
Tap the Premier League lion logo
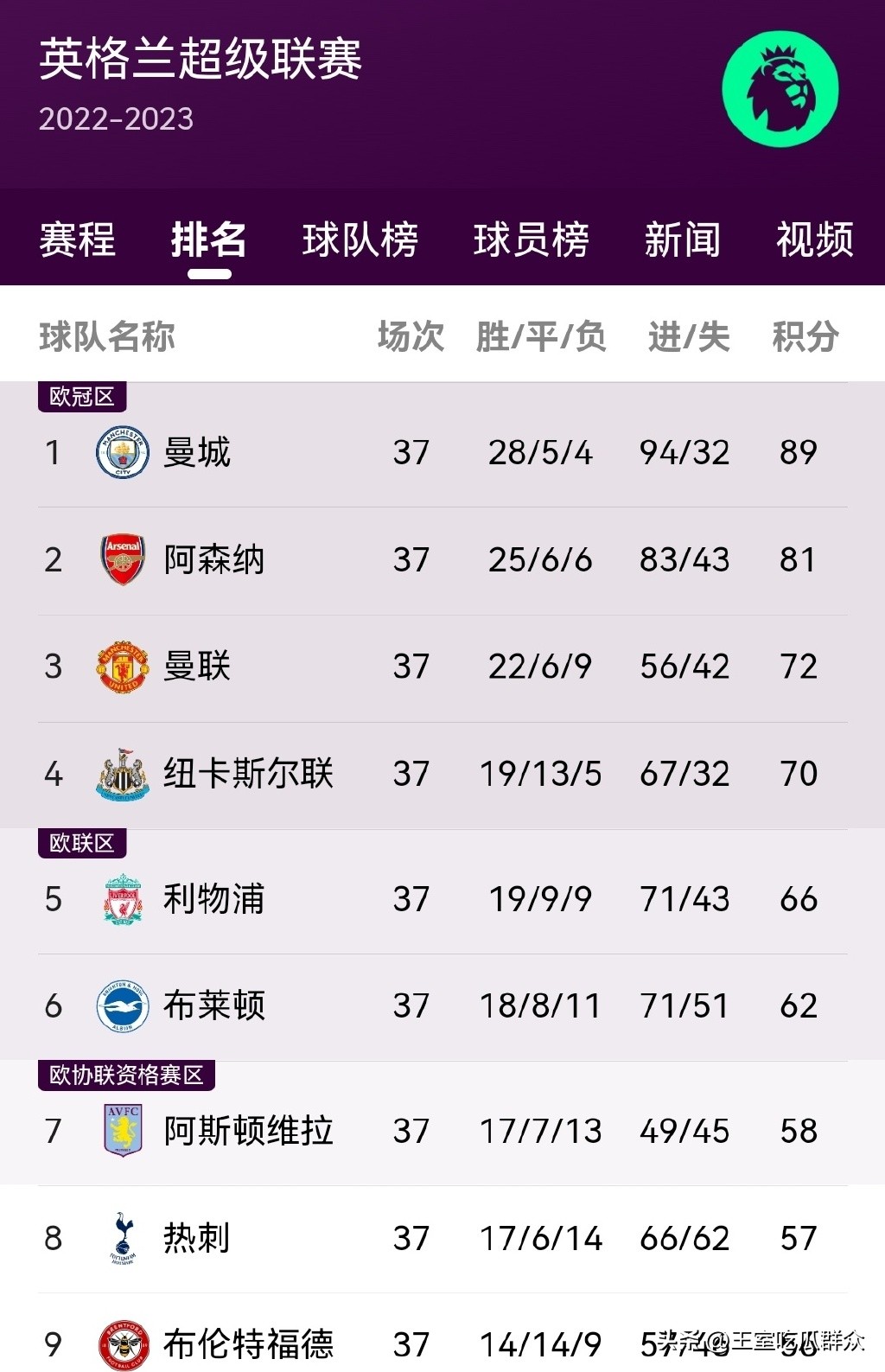click(x=780, y=88)
